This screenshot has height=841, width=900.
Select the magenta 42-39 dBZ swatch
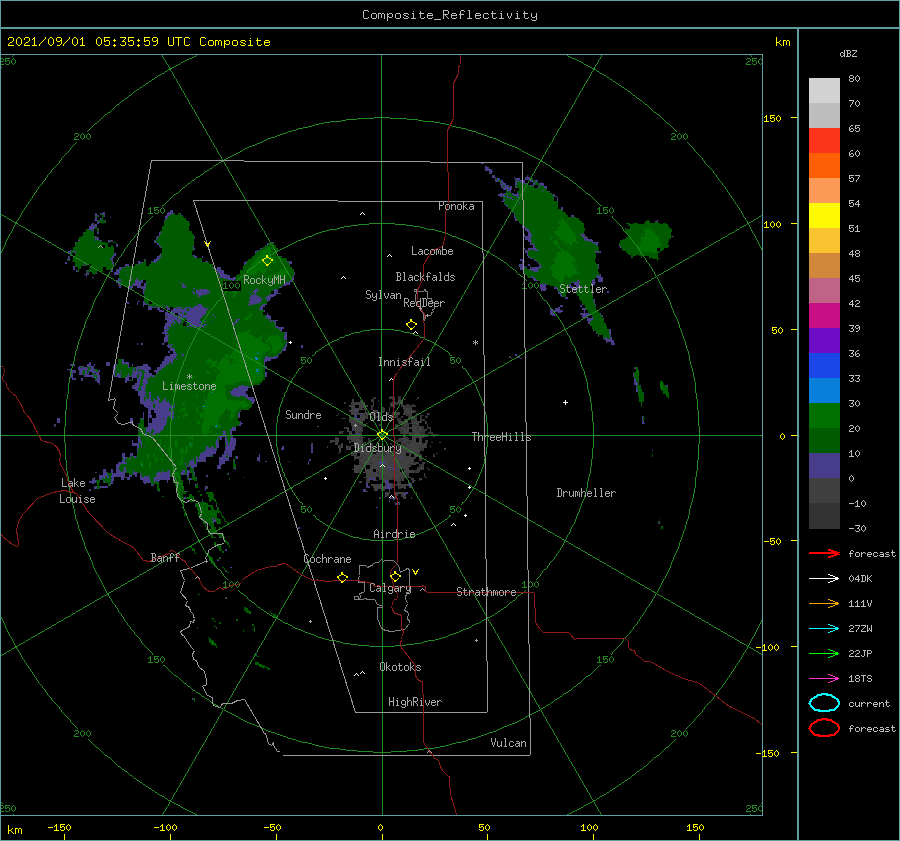[824, 315]
